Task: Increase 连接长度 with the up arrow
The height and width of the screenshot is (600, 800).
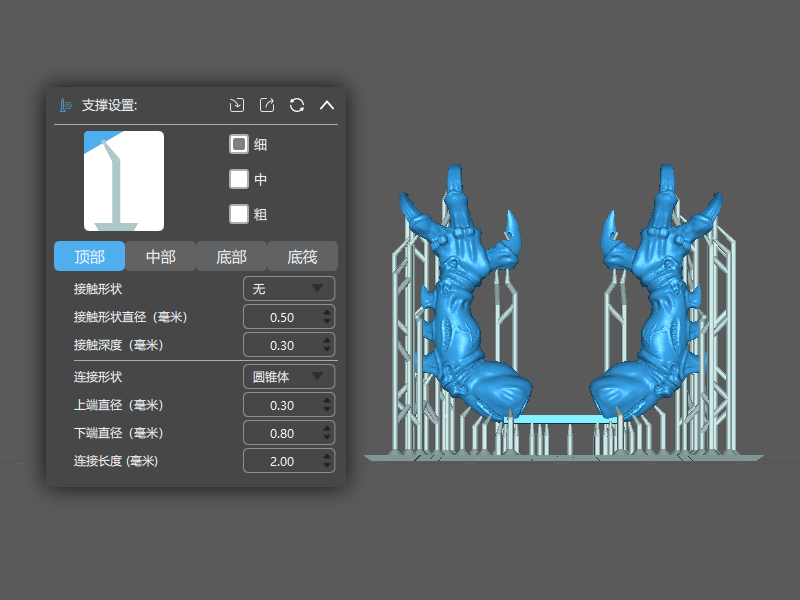Action: pyautogui.click(x=328, y=456)
